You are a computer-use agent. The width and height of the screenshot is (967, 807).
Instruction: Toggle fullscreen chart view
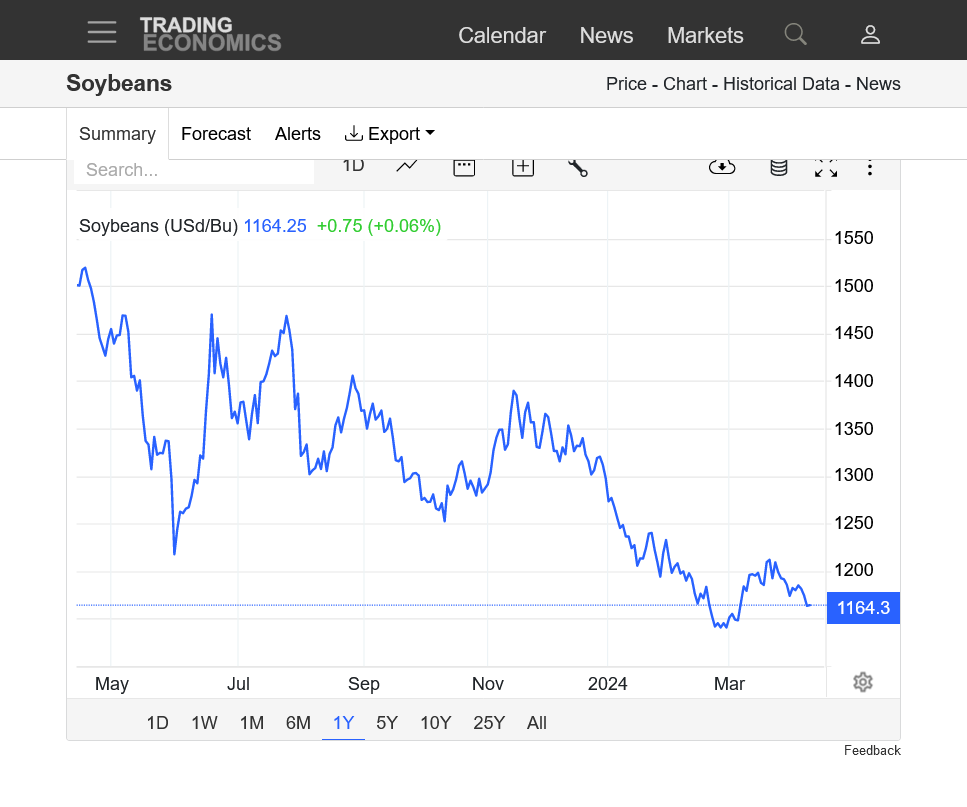[x=826, y=168]
